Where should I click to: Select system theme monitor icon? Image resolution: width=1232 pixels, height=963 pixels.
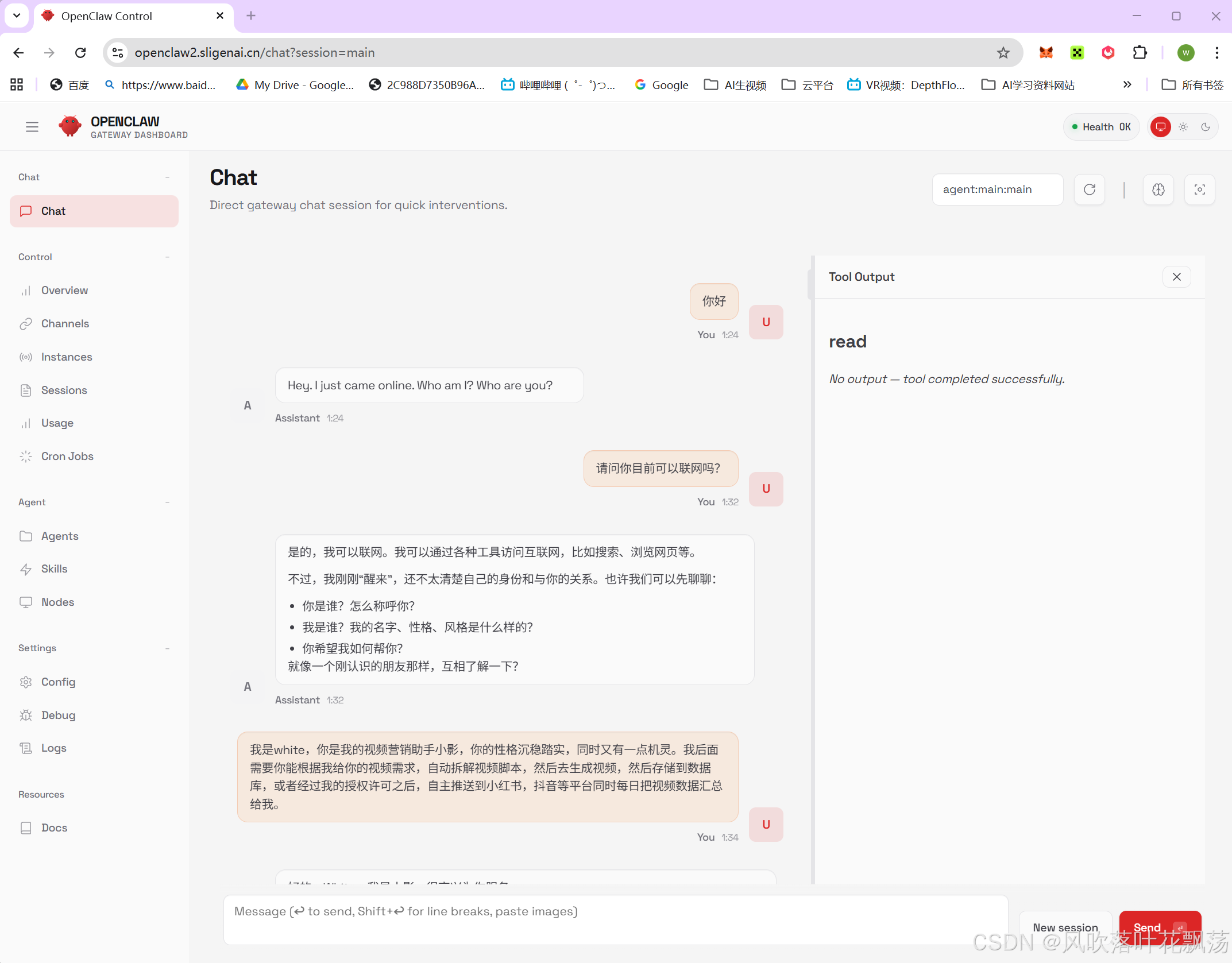1161,127
